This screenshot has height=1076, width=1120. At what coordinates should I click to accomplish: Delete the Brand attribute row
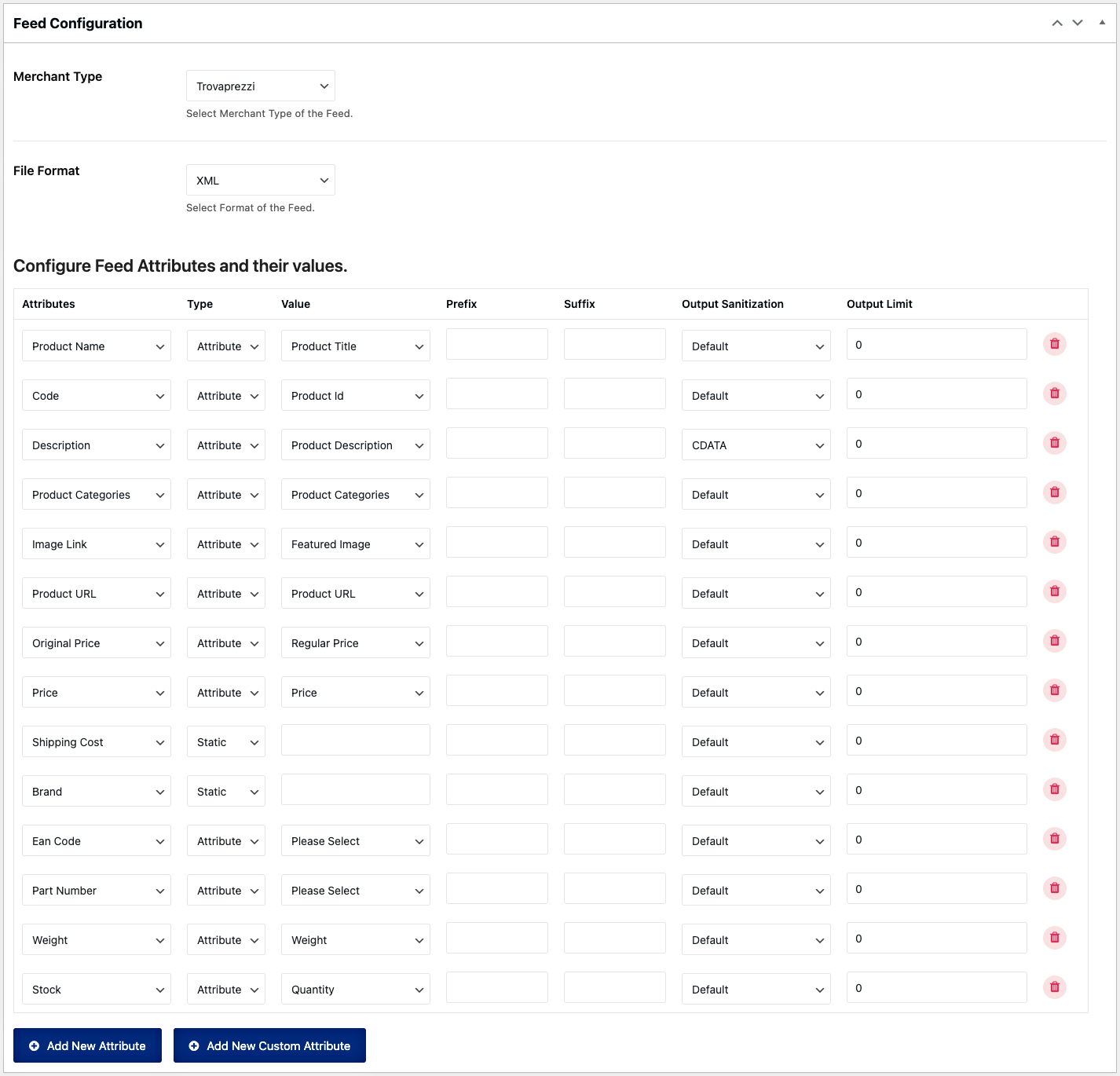pos(1054,789)
